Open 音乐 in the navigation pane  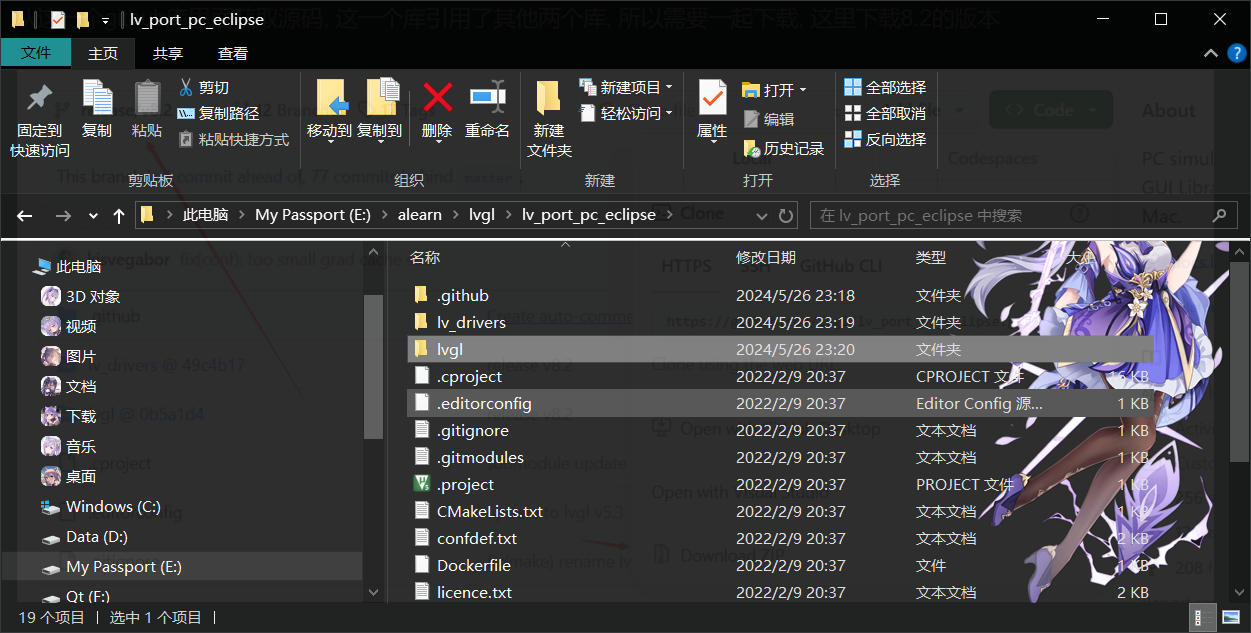coord(81,447)
